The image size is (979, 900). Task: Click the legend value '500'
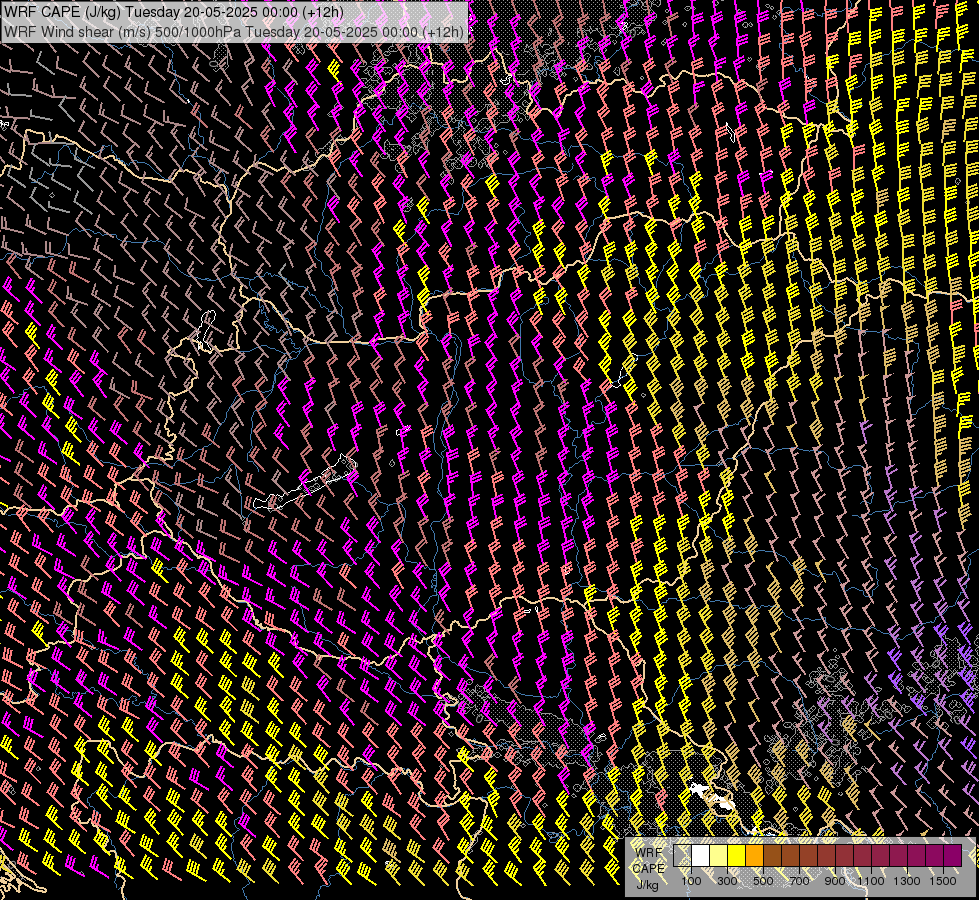[x=763, y=881]
